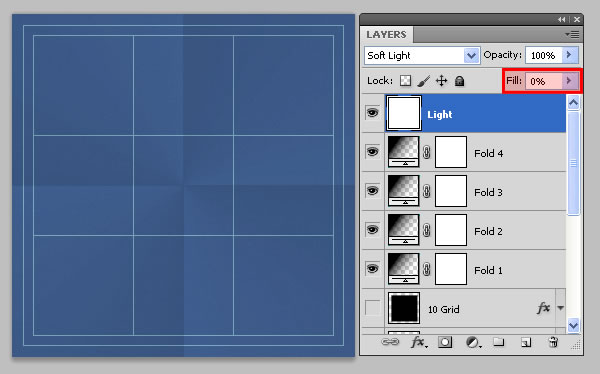Click layers list scrollbar thumb
The height and width of the screenshot is (374, 600).
pos(573,163)
